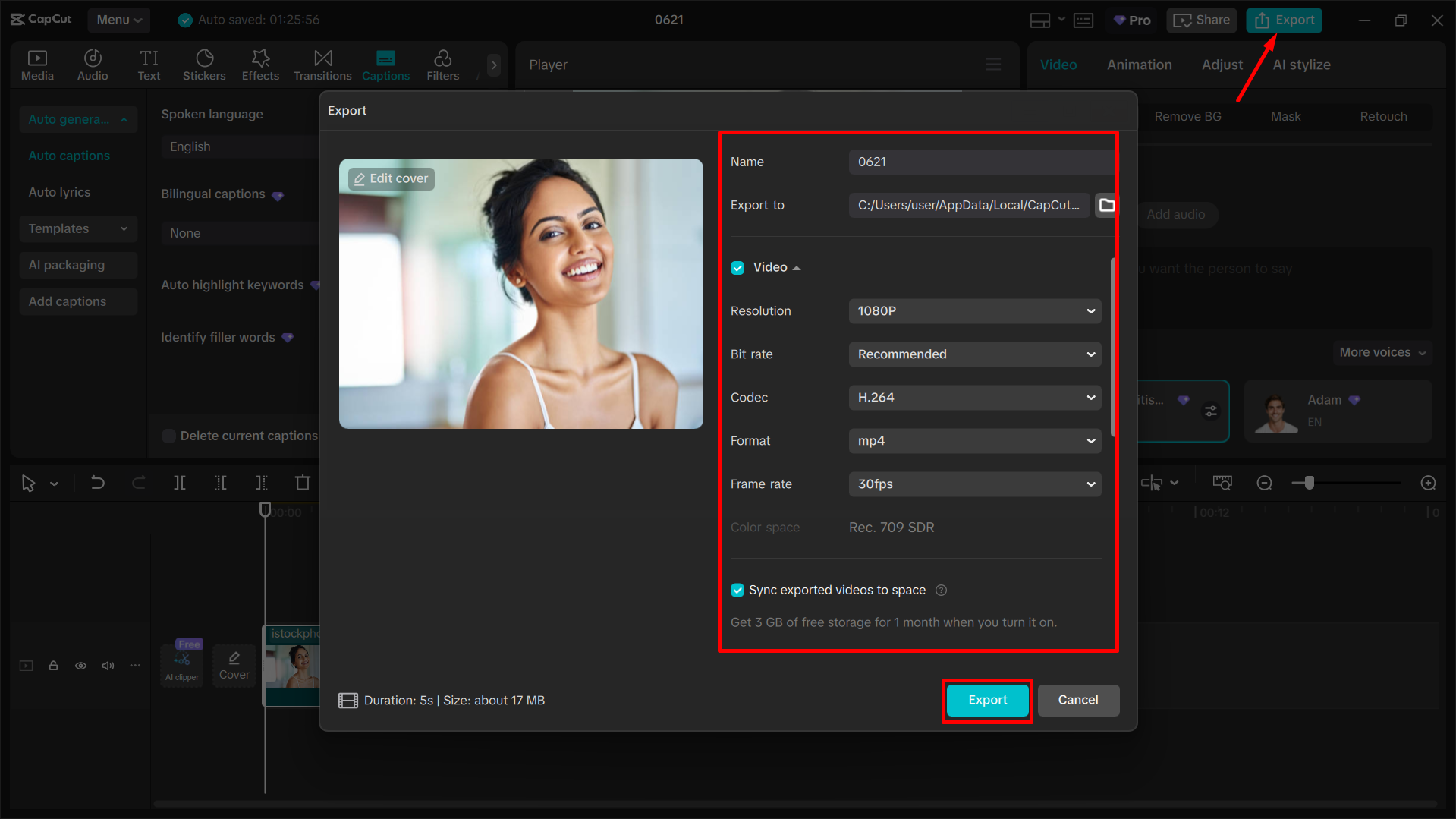Image resolution: width=1456 pixels, height=819 pixels.
Task: Click the Undo arrow in timeline toolbar
Action: 98,483
